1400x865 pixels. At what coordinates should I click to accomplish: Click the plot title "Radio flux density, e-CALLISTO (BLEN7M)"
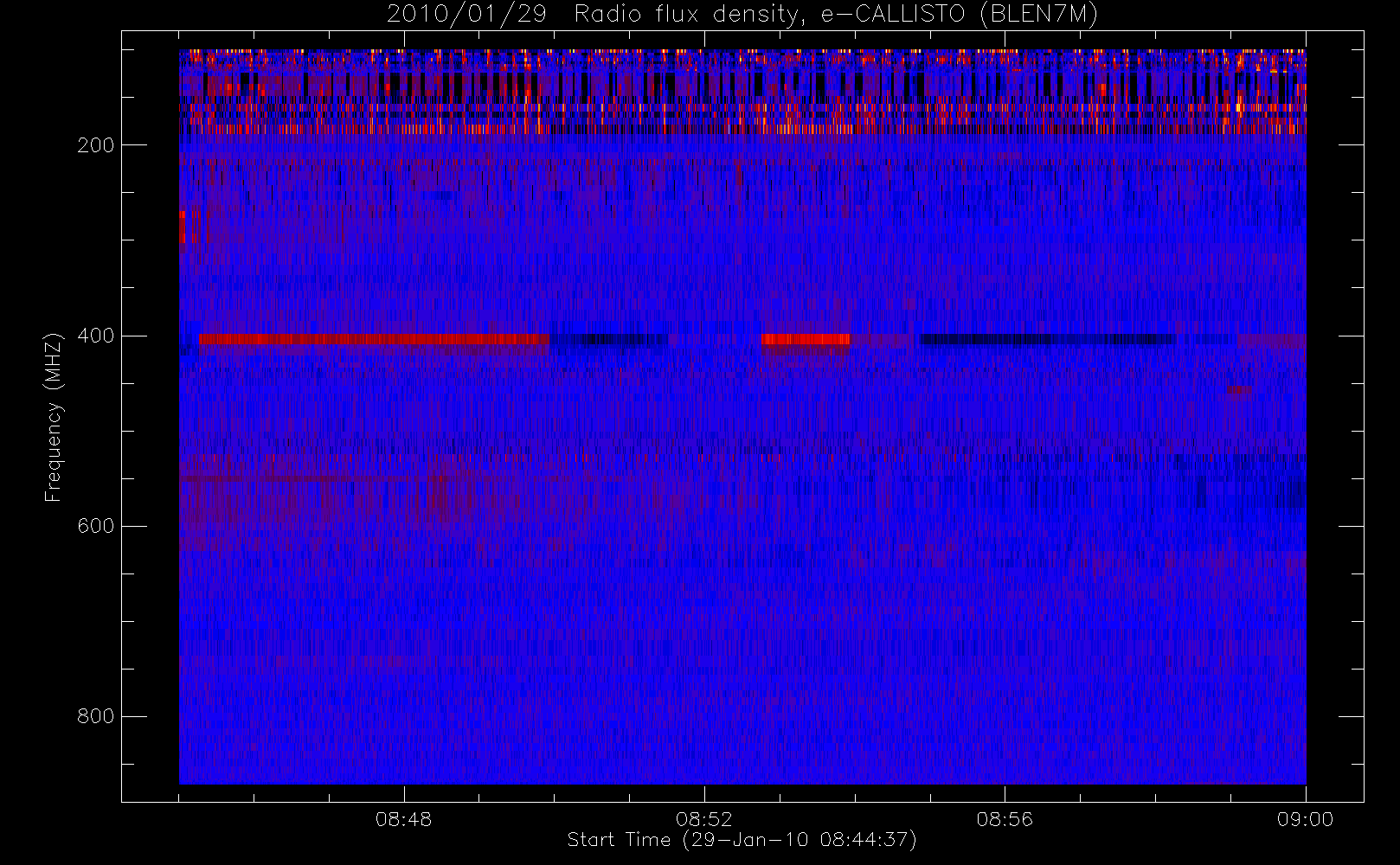836,15
